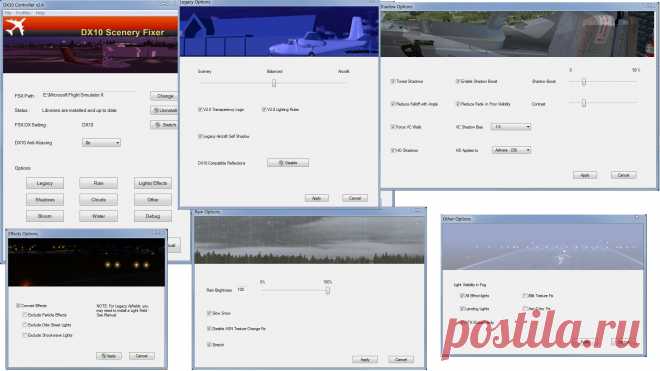Click the Update button for DX10 Compatible Reflections
Viewport: 660px width, 371px height.
pyautogui.click(x=288, y=163)
